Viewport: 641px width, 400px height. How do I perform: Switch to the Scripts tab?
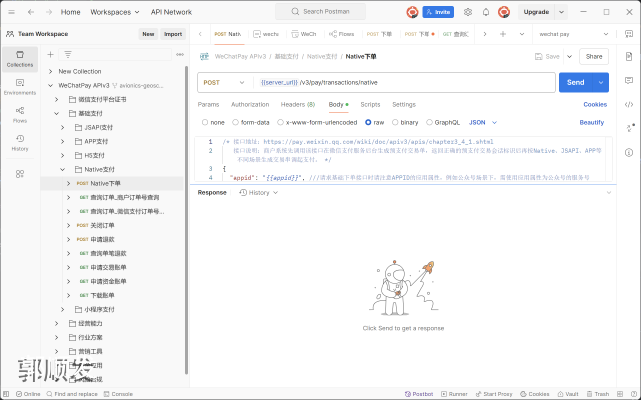370,104
